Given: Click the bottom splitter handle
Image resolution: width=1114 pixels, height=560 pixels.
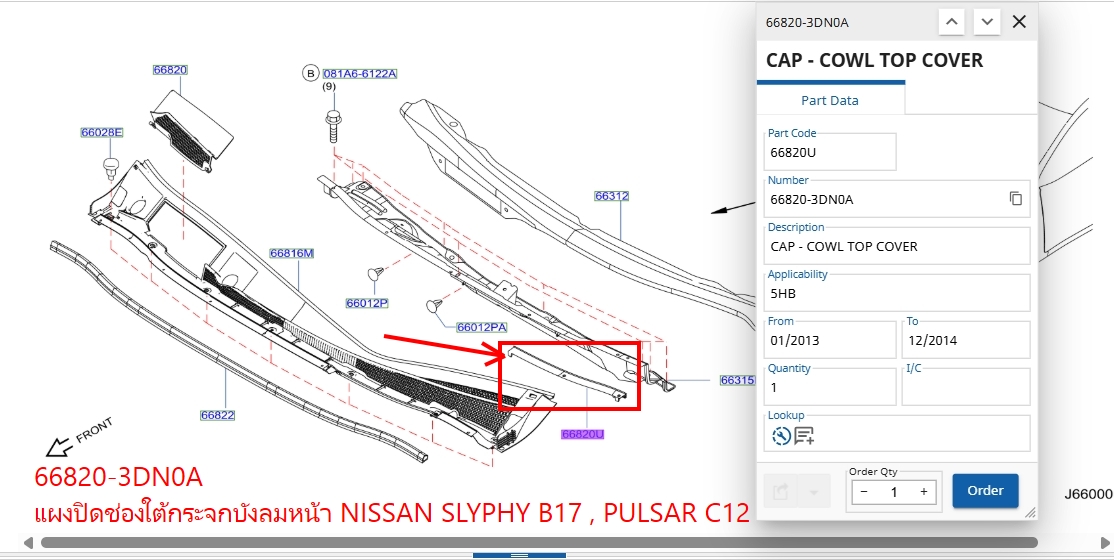Looking at the screenshot, I should click(x=519, y=555).
